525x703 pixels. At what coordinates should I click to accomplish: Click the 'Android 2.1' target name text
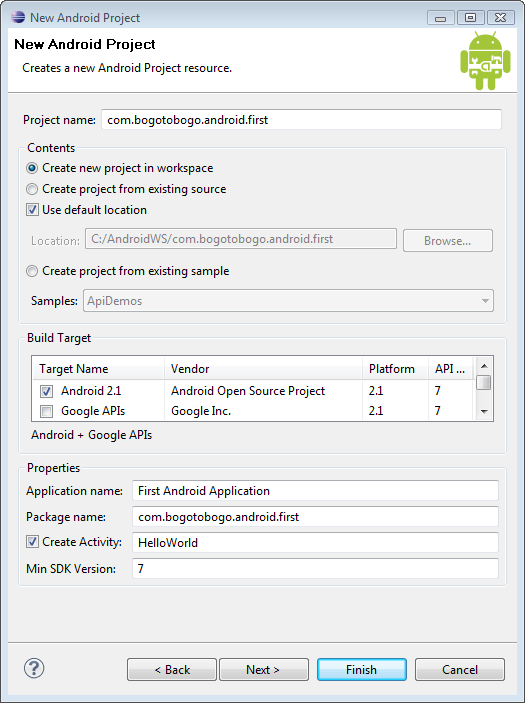[x=91, y=391]
